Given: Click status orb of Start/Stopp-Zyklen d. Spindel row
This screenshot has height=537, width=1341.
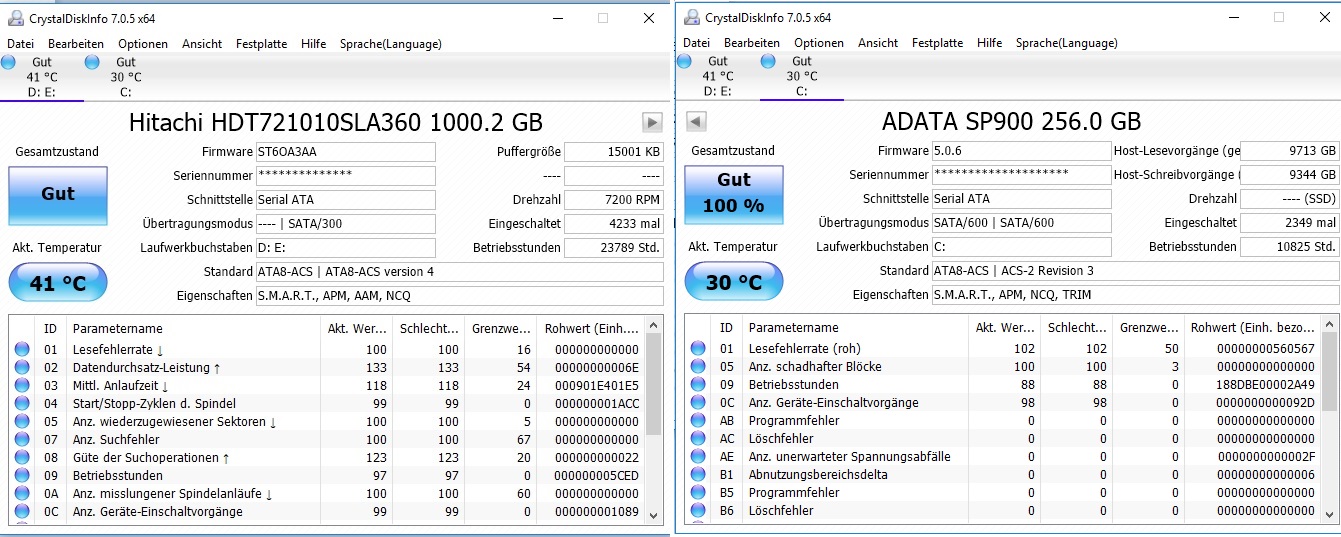Looking at the screenshot, I should [x=22, y=404].
